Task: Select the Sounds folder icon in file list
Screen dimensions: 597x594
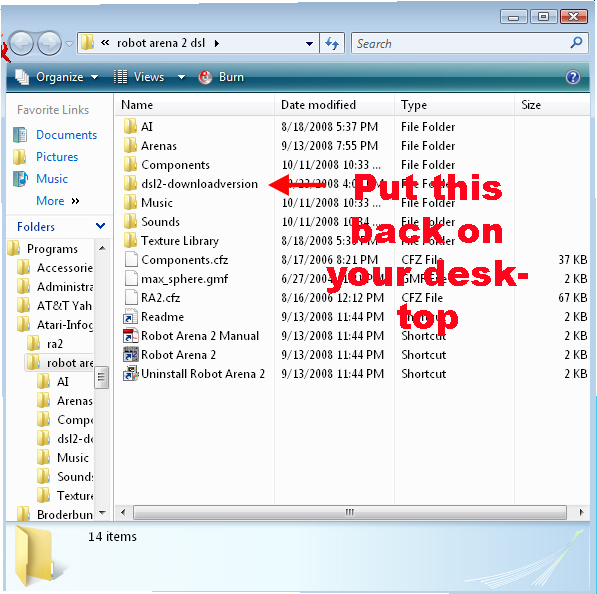Action: pyautogui.click(x=130, y=222)
